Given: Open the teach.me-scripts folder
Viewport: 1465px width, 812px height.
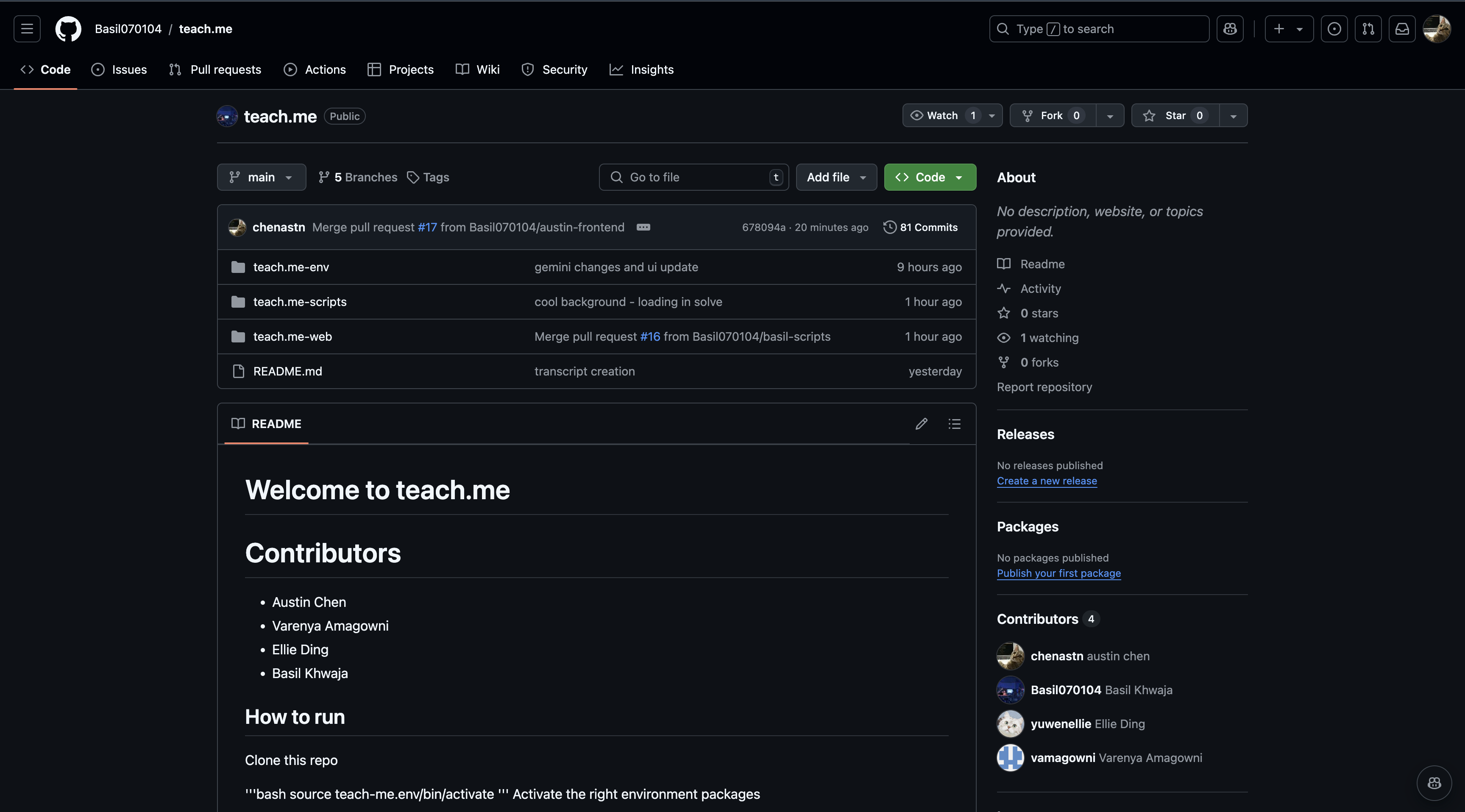Looking at the screenshot, I should (x=300, y=302).
